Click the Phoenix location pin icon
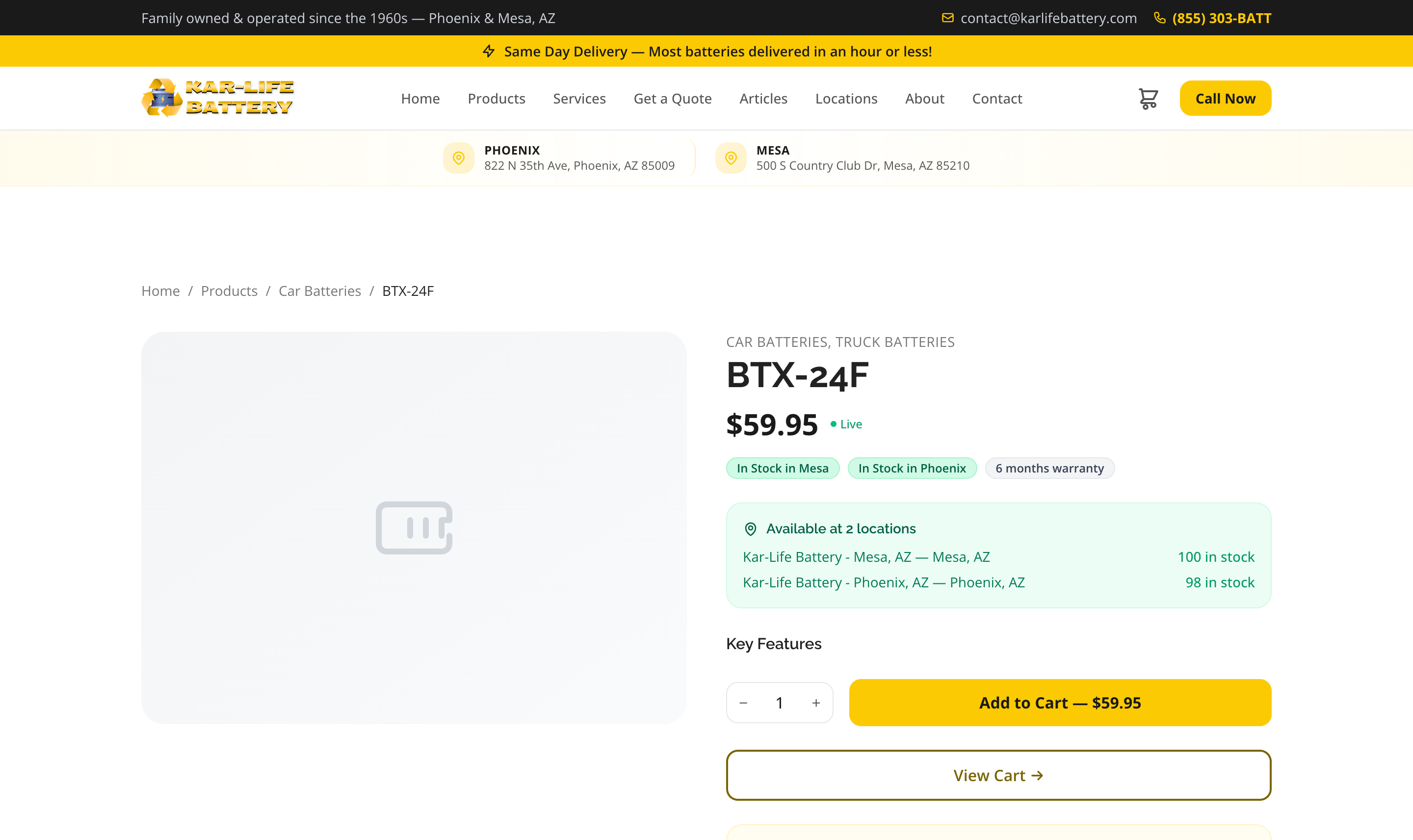Image resolution: width=1413 pixels, height=840 pixels. 458,158
